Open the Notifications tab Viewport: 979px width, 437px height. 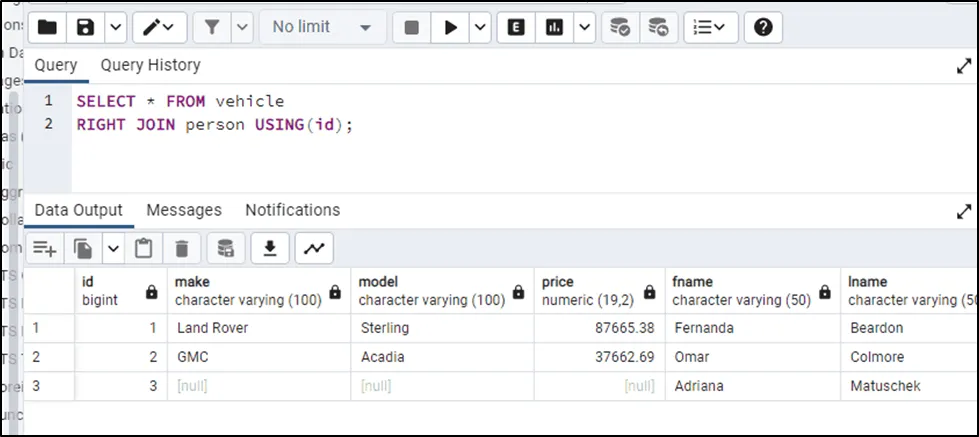coord(292,210)
